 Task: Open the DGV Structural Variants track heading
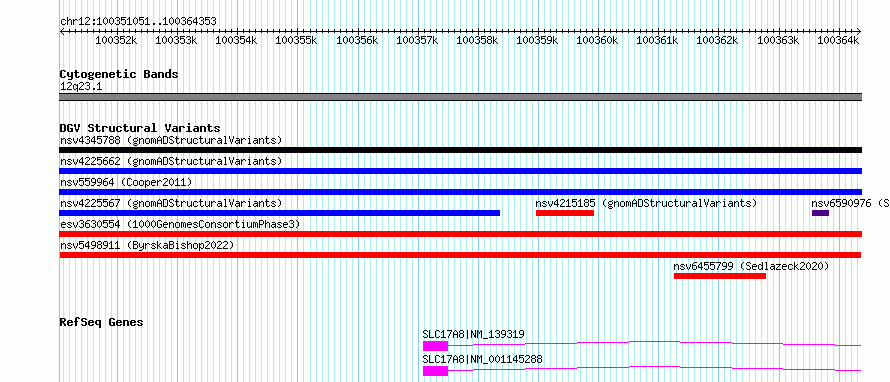[140, 128]
